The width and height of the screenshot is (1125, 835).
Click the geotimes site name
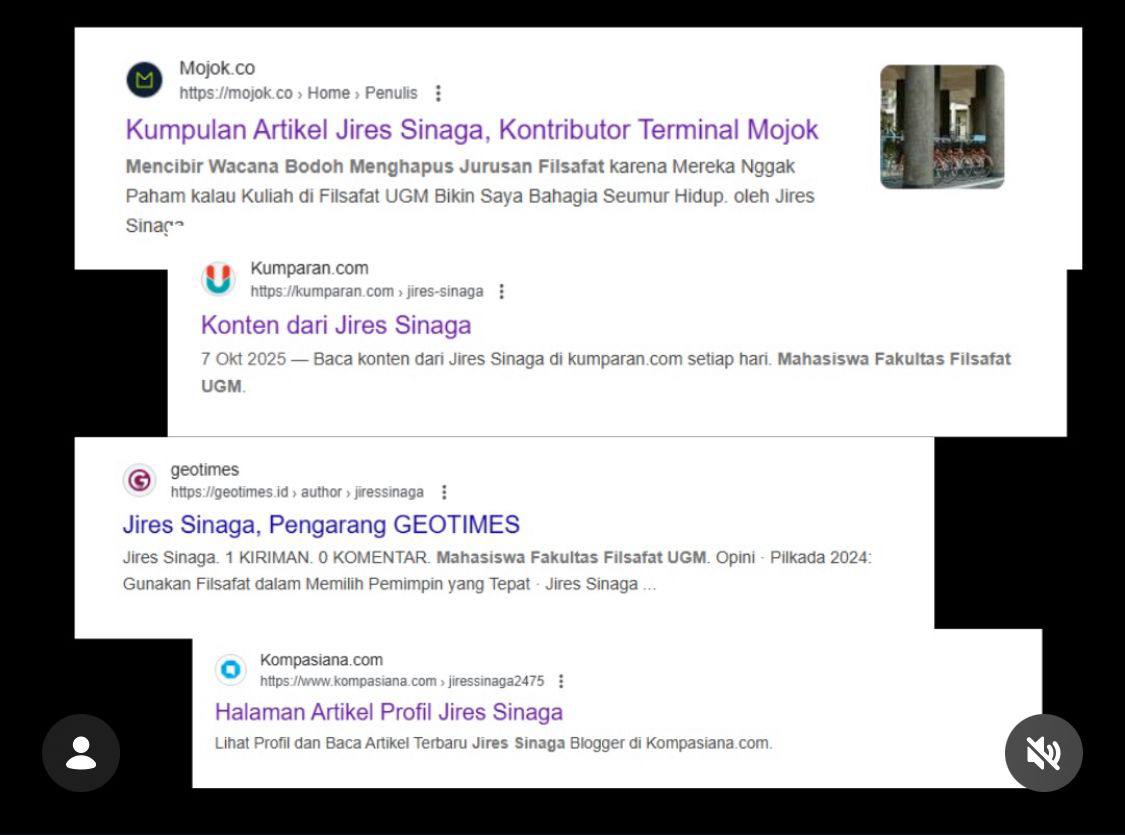(204, 470)
